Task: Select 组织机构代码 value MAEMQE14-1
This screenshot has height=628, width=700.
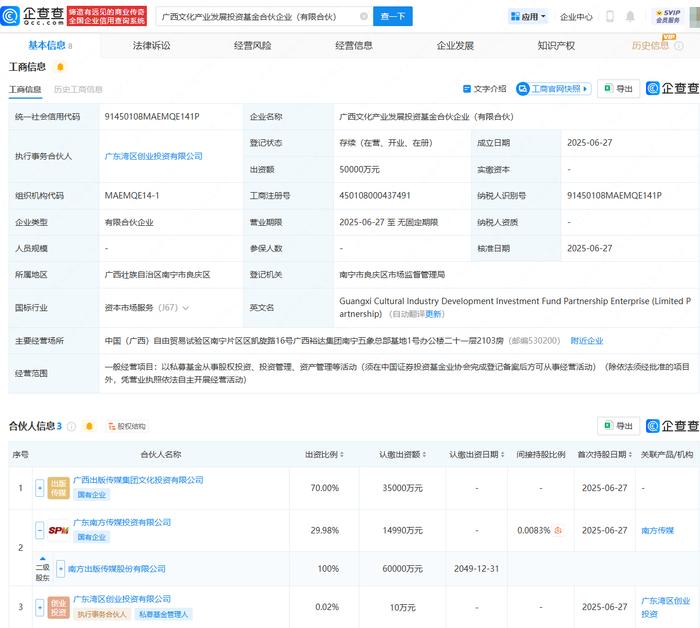Action: tap(132, 195)
